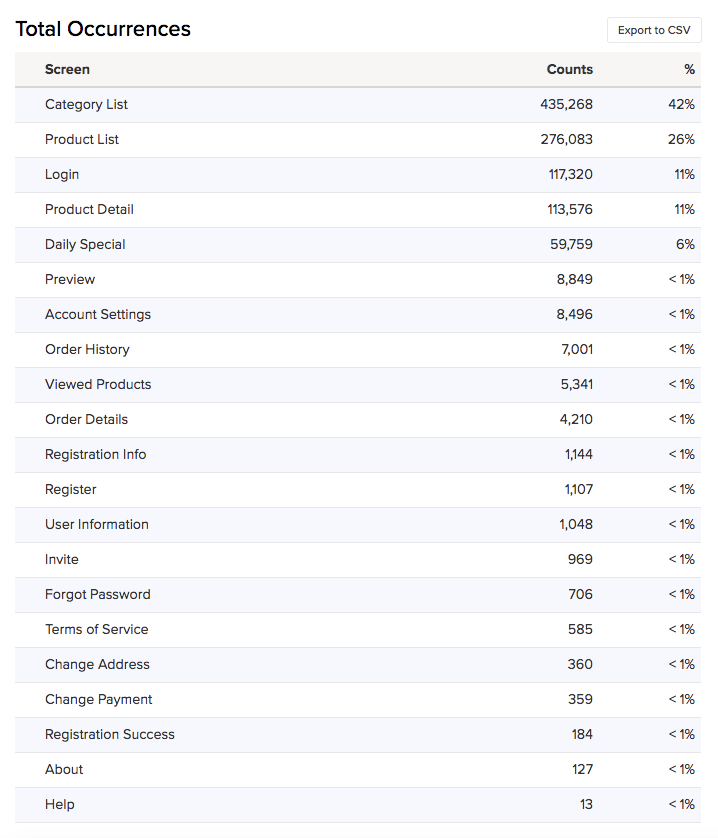718x838 pixels.
Task: Select the Change Payment row
Action: click(x=99, y=699)
